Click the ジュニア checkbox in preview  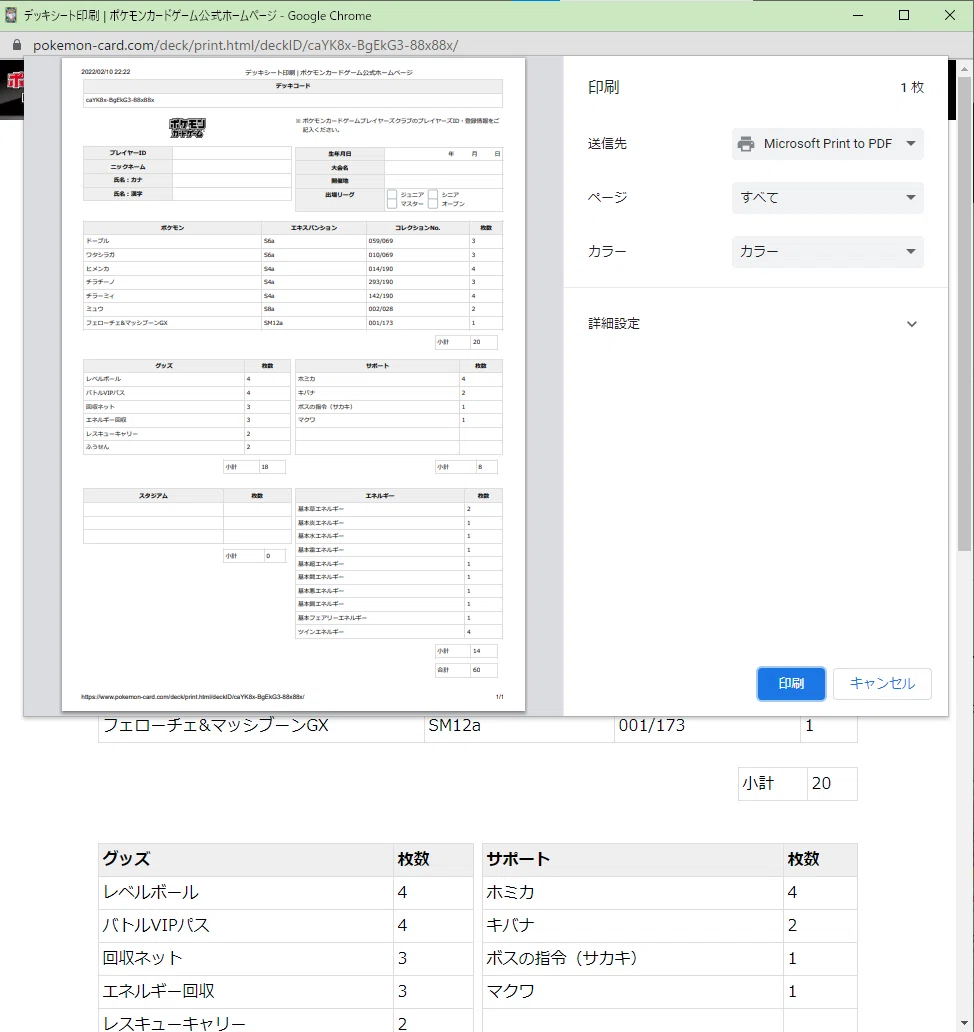coord(392,195)
